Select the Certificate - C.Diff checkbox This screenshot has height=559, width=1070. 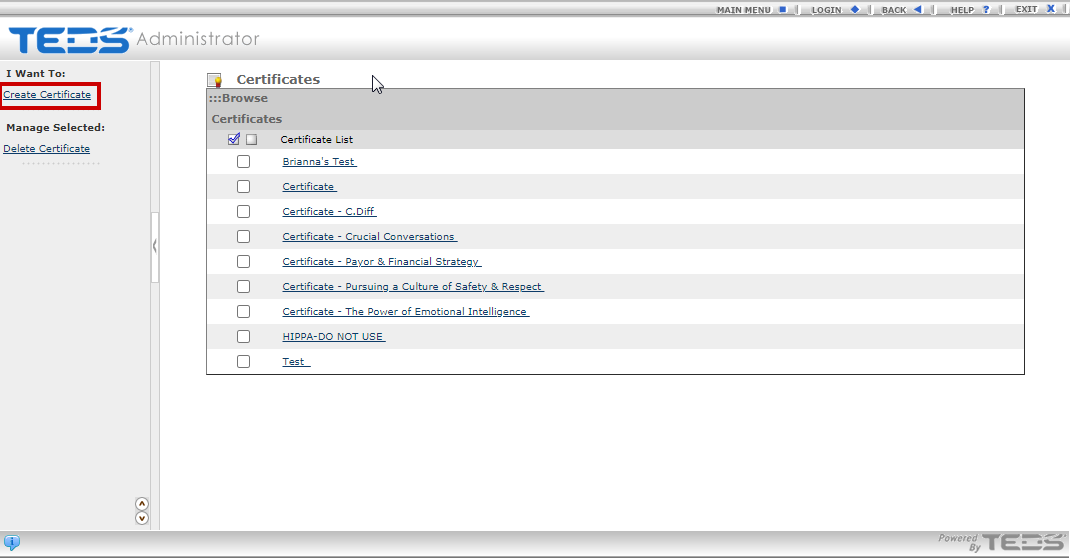(x=243, y=212)
